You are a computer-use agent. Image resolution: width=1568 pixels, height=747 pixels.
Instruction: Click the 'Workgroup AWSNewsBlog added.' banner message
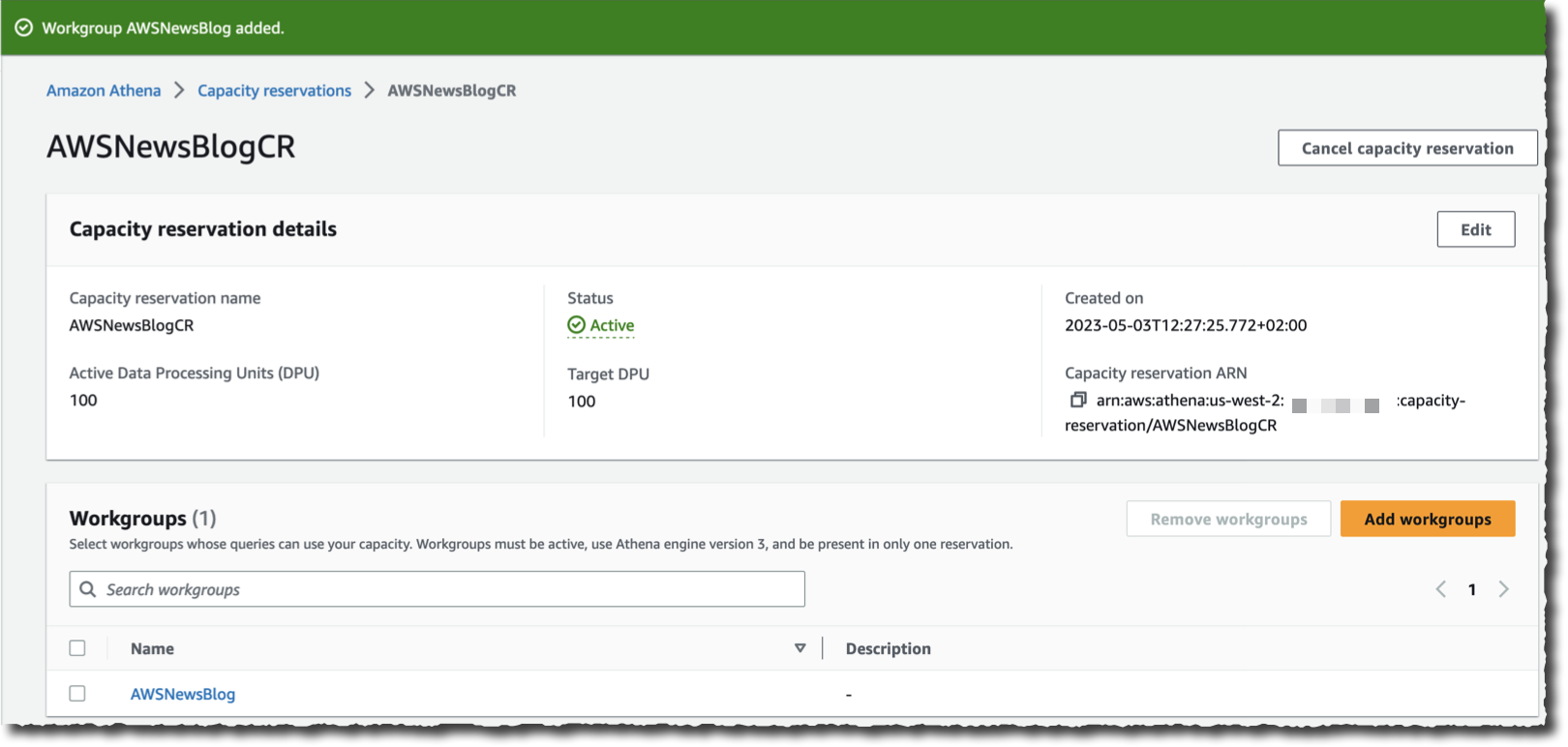[x=163, y=28]
